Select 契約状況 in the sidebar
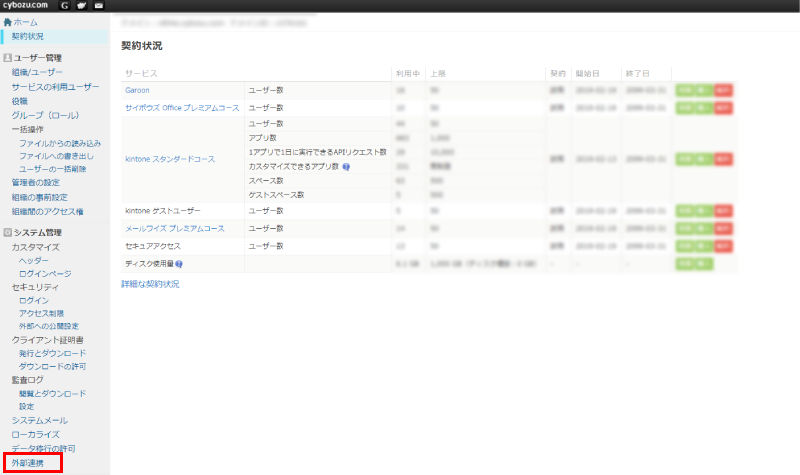Viewport: 800px width, 475px height. click(28, 37)
